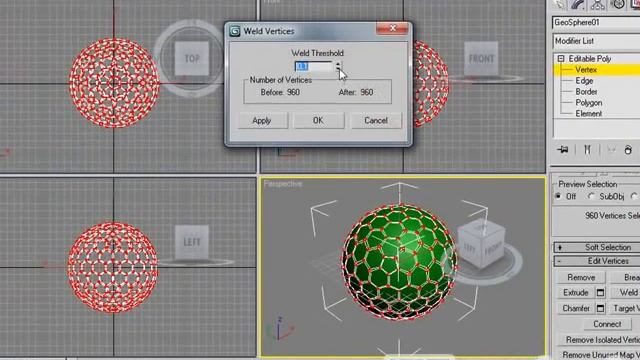640x360 pixels.
Task: Click the Remove button
Action: pyautogui.click(x=581, y=278)
